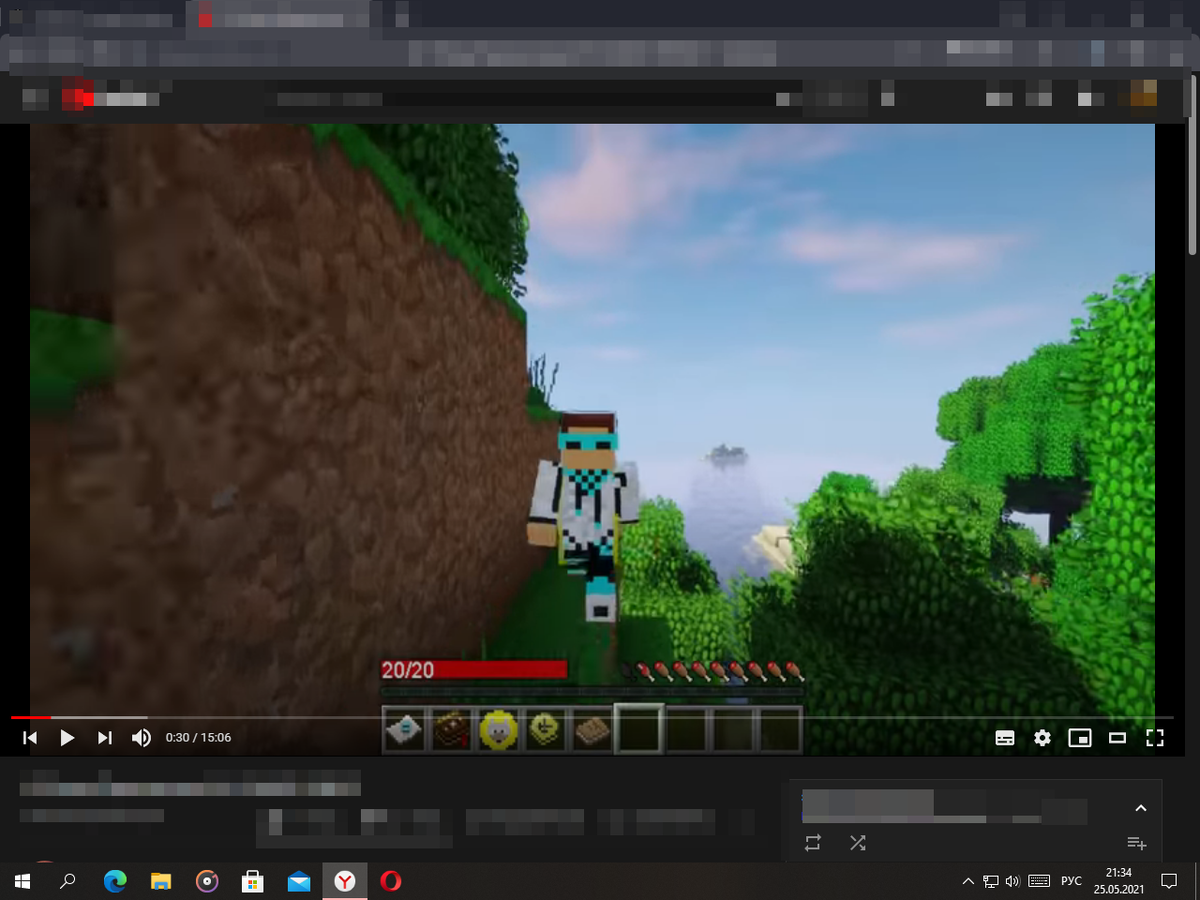
Task: Open Microsoft Store from taskbar
Action: point(253,881)
